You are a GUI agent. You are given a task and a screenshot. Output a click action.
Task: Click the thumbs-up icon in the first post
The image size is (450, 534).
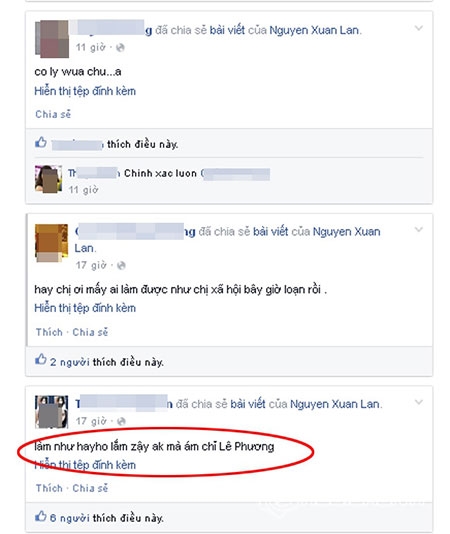tap(41, 142)
